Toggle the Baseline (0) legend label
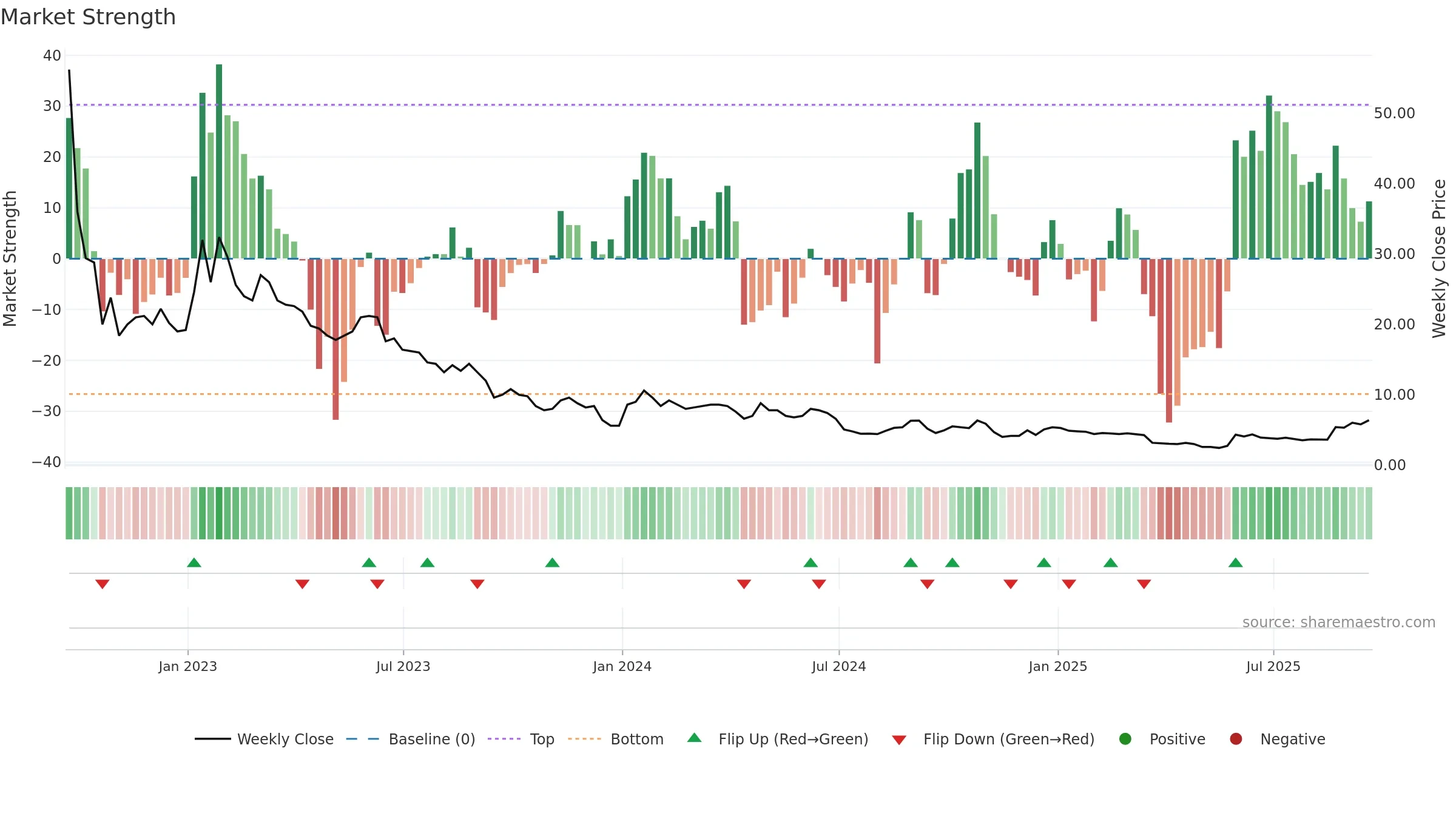The width and height of the screenshot is (1456, 819). tap(432, 739)
